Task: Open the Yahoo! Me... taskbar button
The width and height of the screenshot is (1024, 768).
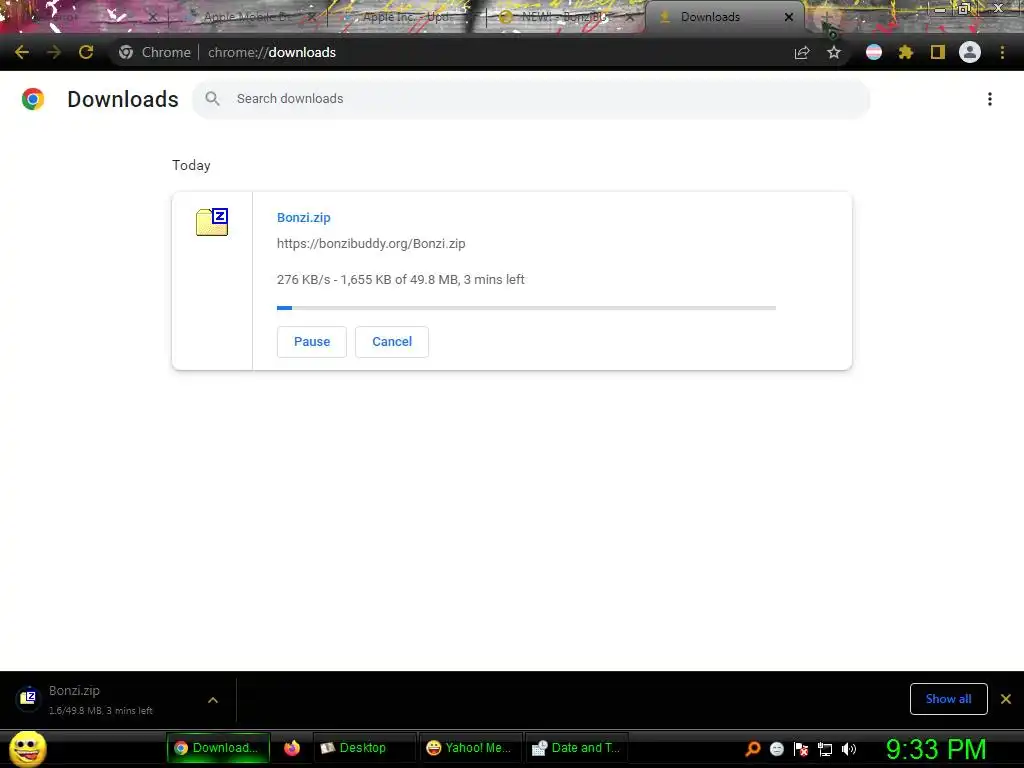Action: click(470, 748)
